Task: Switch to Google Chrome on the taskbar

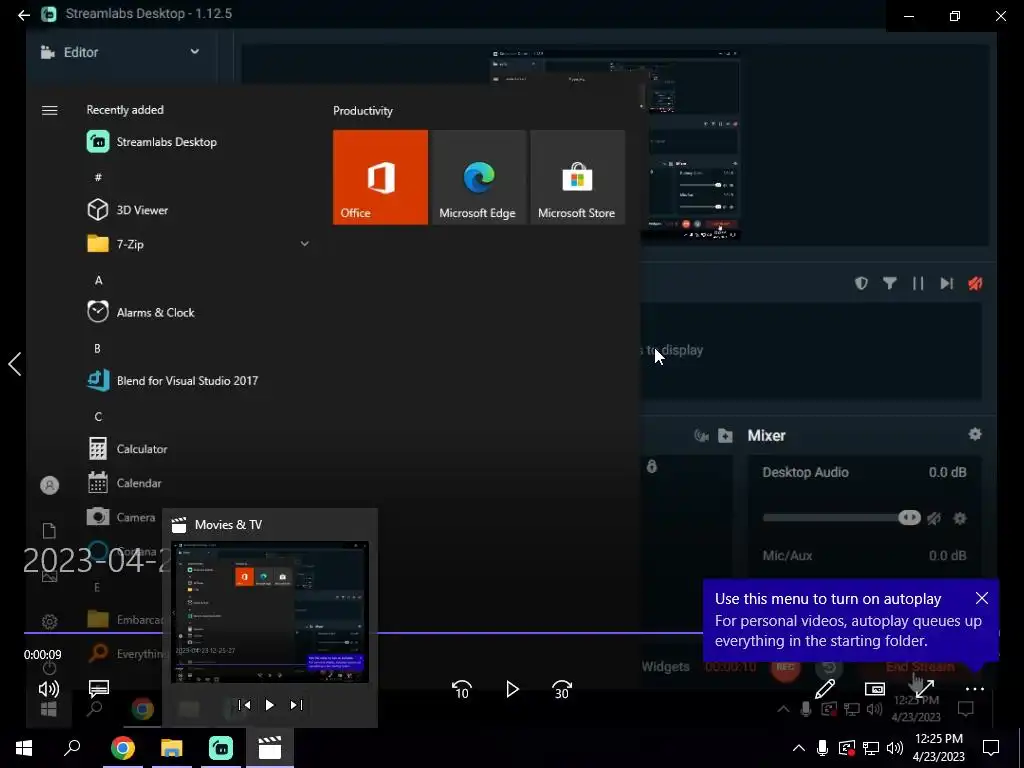Action: (122, 748)
